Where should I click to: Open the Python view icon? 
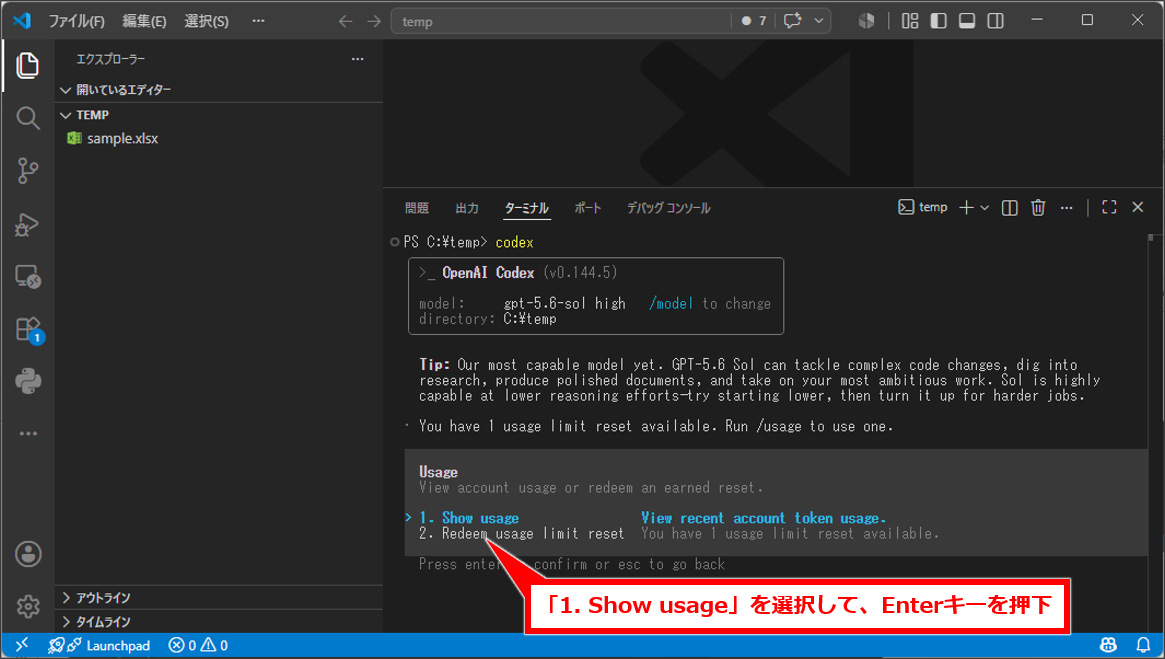(27, 382)
